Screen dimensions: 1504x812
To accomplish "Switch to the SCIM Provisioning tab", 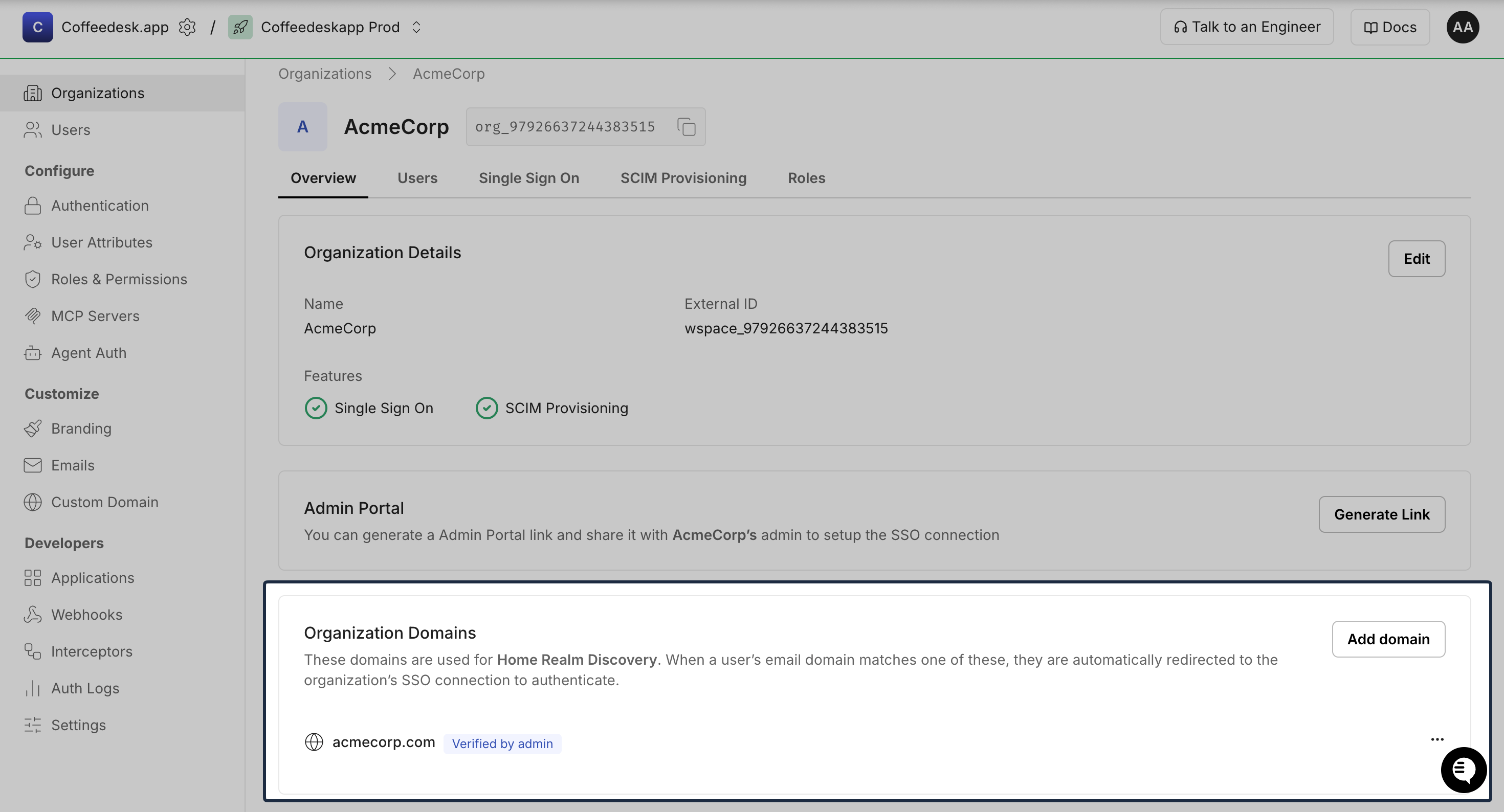I will click(683, 178).
